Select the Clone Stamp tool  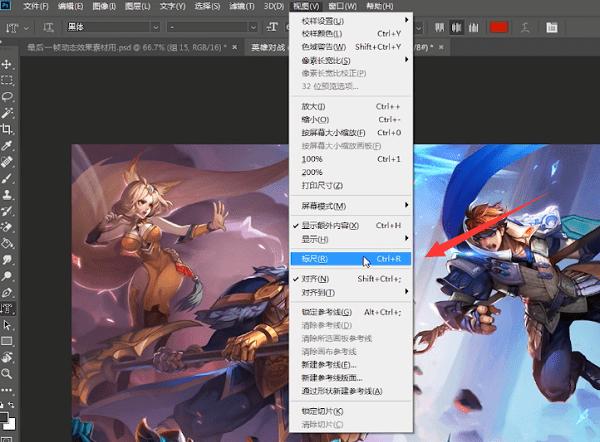(7, 194)
